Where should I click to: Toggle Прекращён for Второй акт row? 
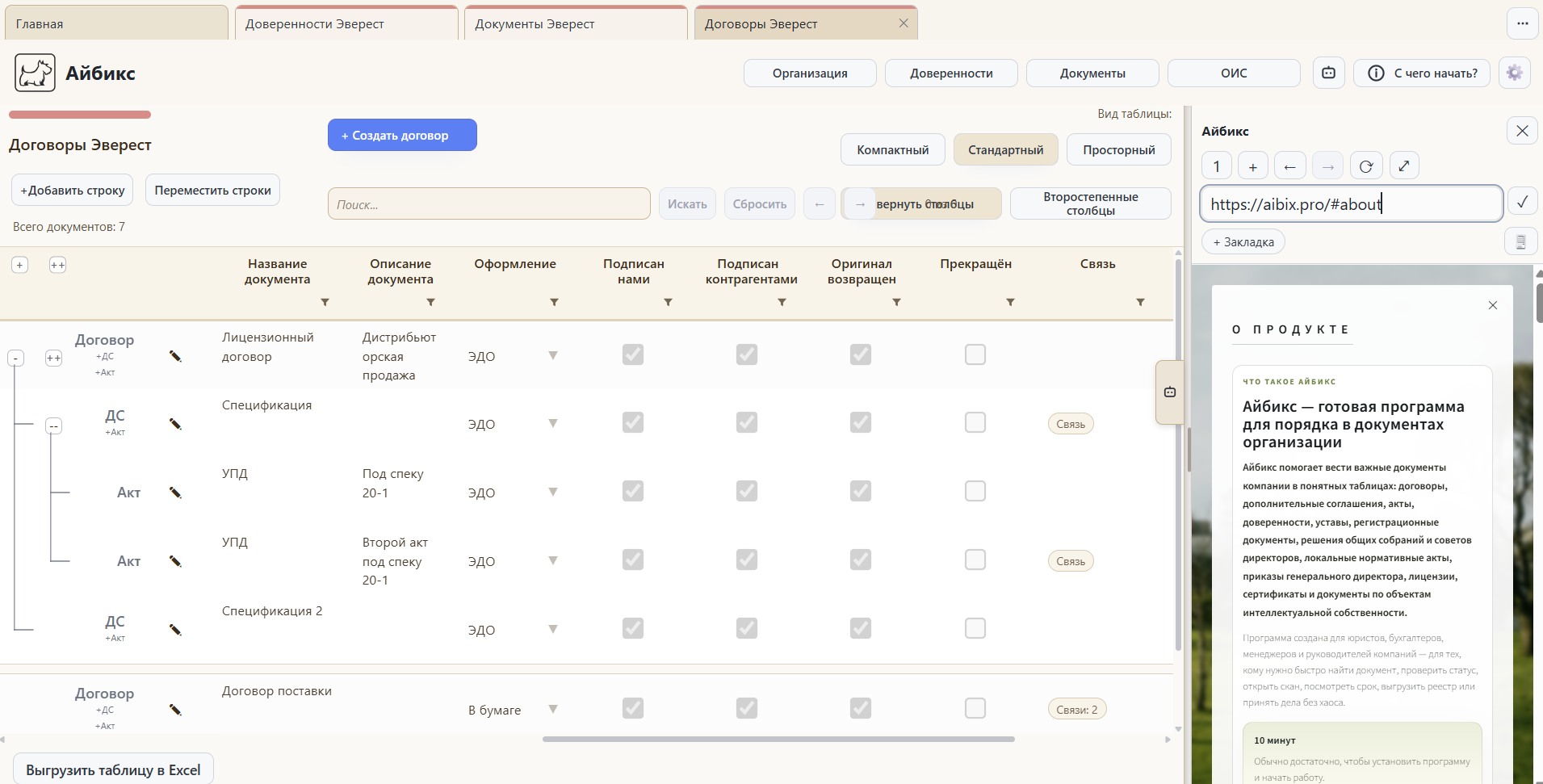(975, 560)
